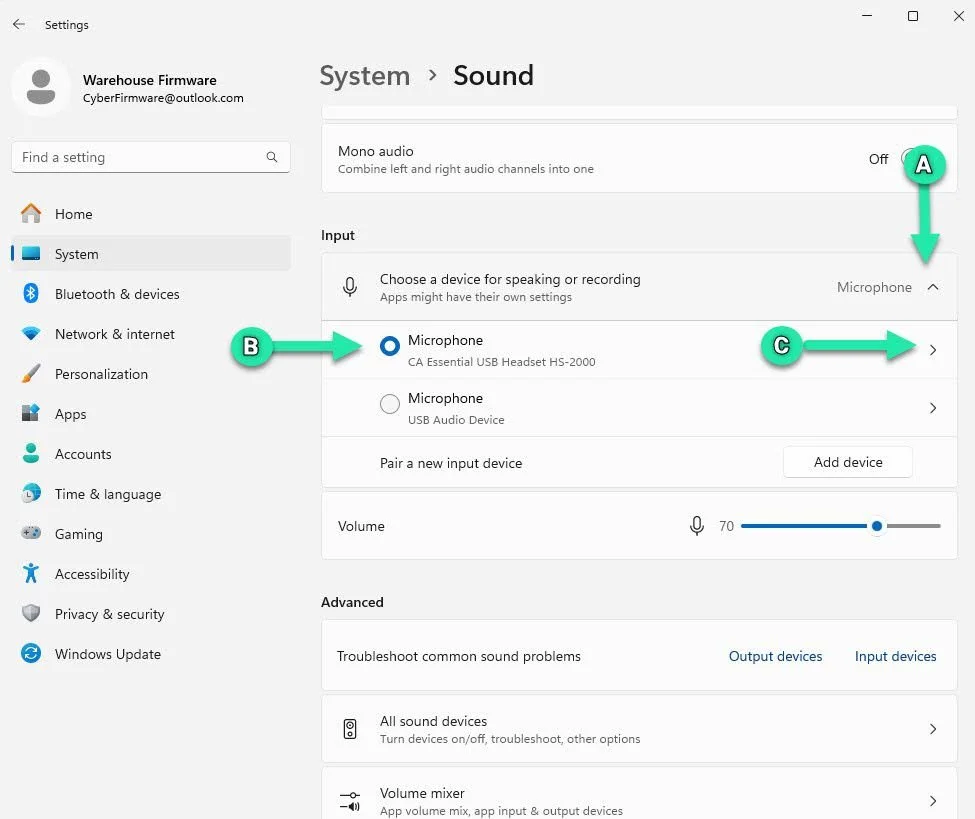This screenshot has width=975, height=819.
Task: Open properties for the USB Audio Device microphone
Action: pos(932,408)
